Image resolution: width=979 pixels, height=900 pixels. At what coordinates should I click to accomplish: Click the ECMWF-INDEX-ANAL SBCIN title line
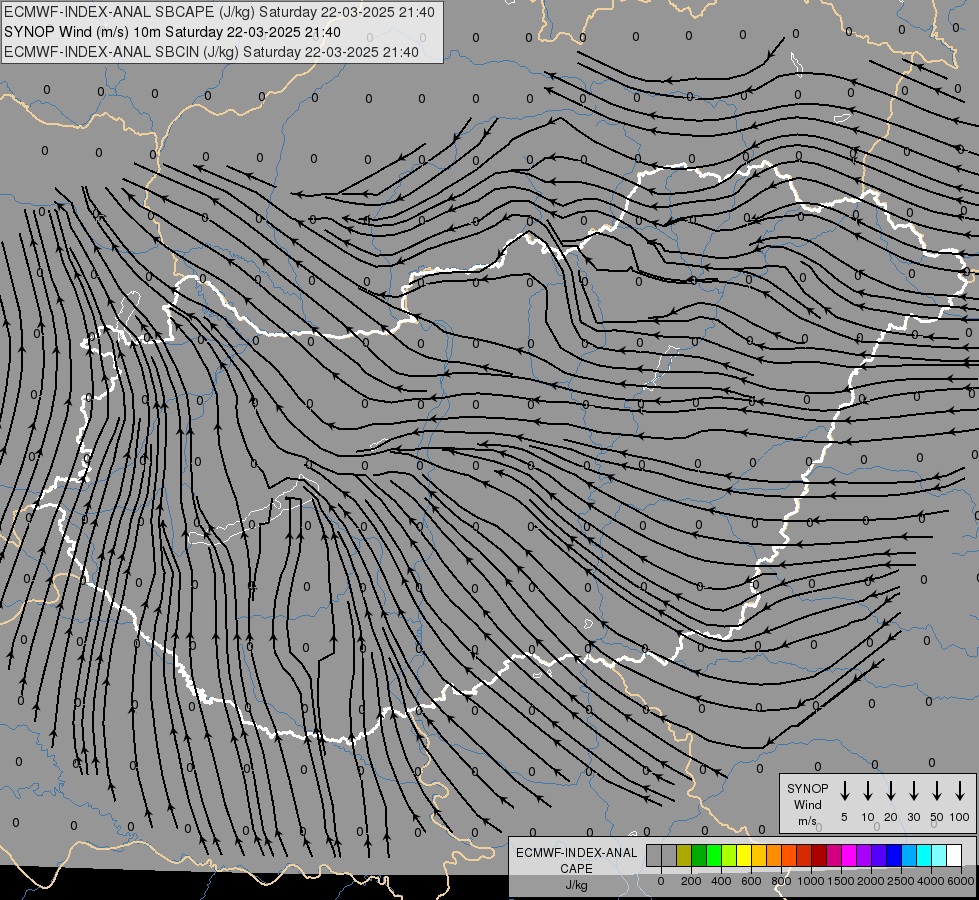[211, 52]
